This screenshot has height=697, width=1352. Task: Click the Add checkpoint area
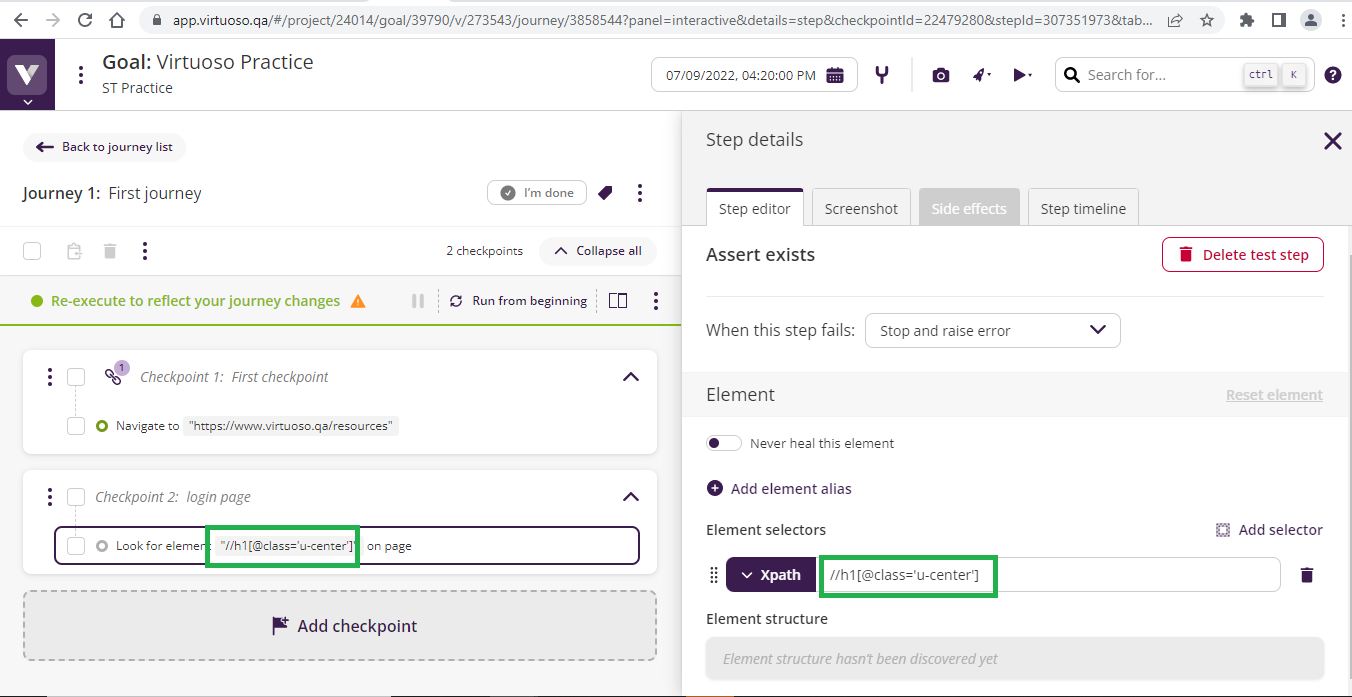340,626
